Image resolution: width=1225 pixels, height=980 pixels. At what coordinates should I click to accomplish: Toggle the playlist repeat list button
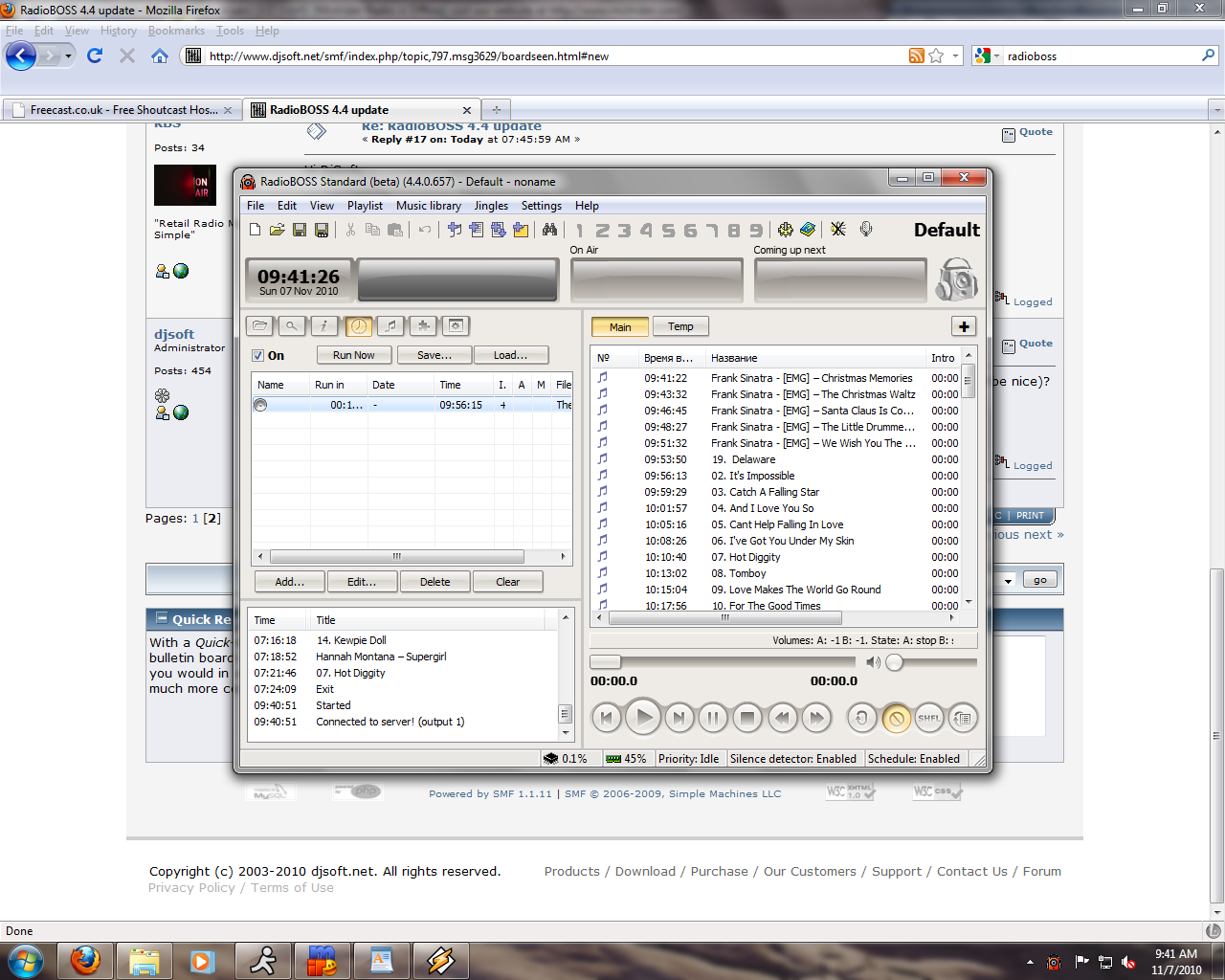963,717
